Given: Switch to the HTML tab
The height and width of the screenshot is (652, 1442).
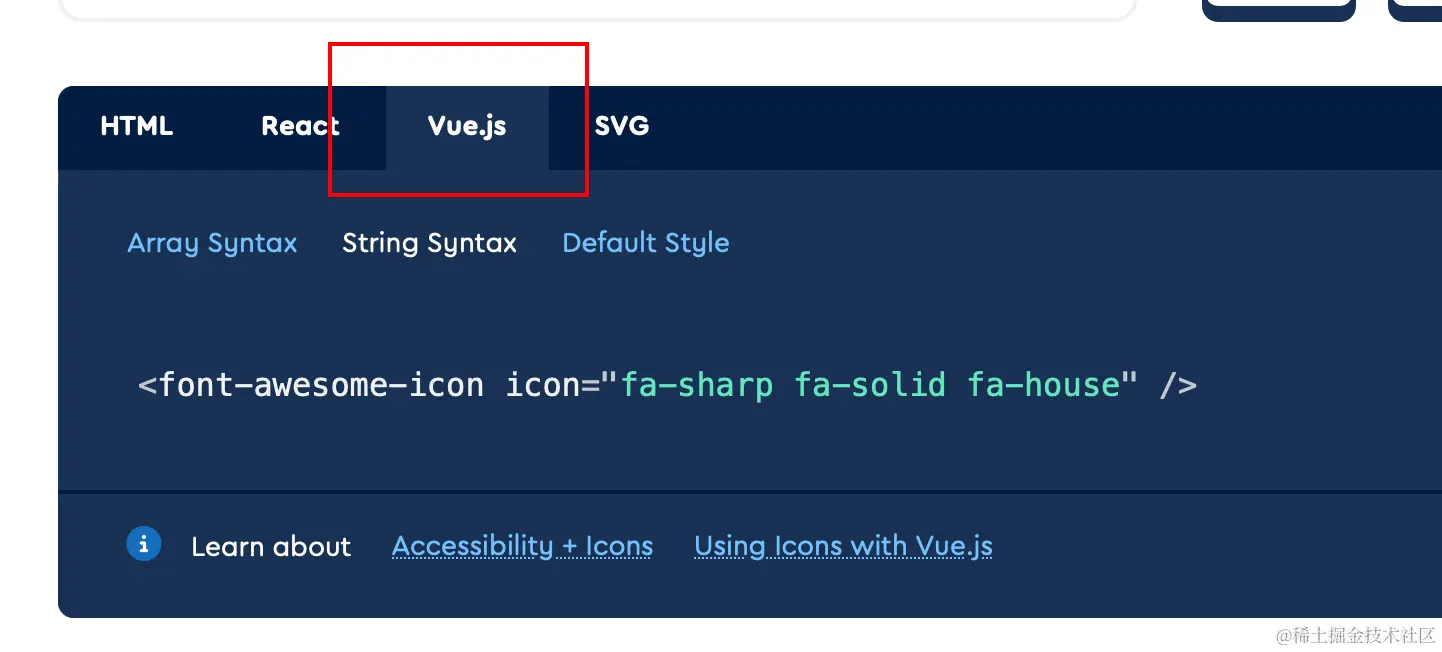Looking at the screenshot, I should [x=137, y=126].
